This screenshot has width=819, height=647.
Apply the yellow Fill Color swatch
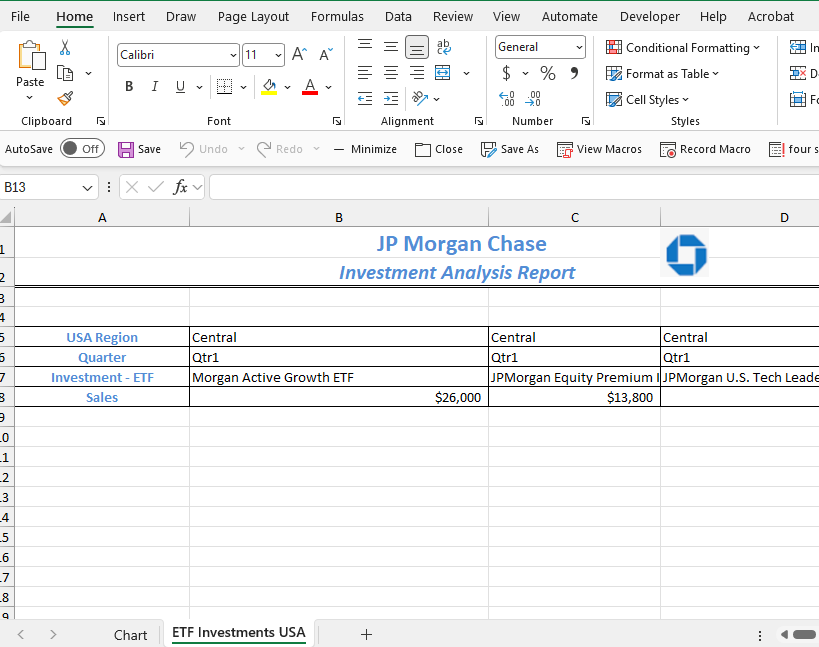[x=269, y=87]
